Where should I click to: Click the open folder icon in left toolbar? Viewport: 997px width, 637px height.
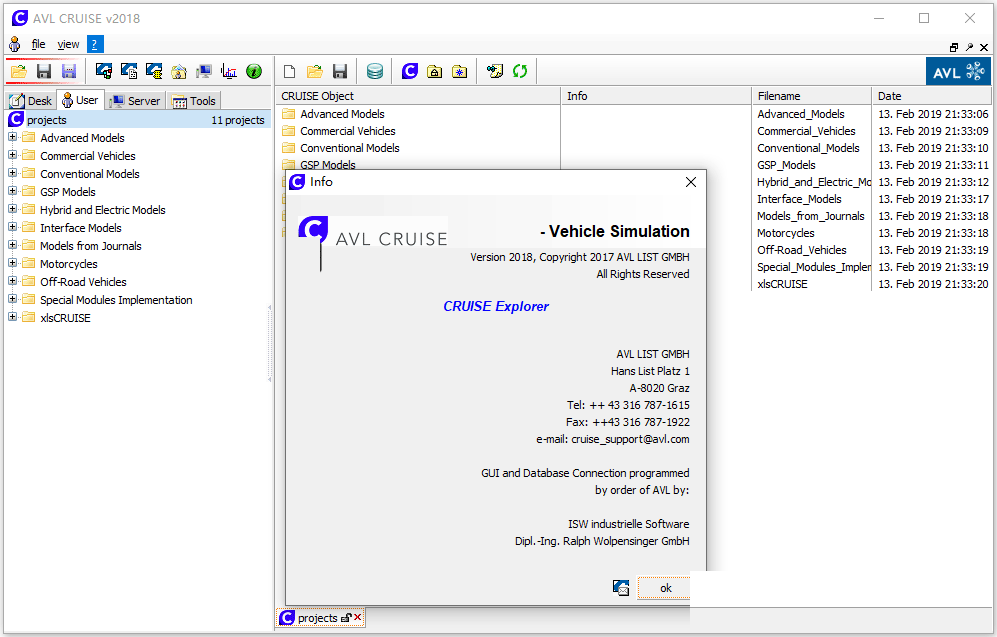click(19, 71)
